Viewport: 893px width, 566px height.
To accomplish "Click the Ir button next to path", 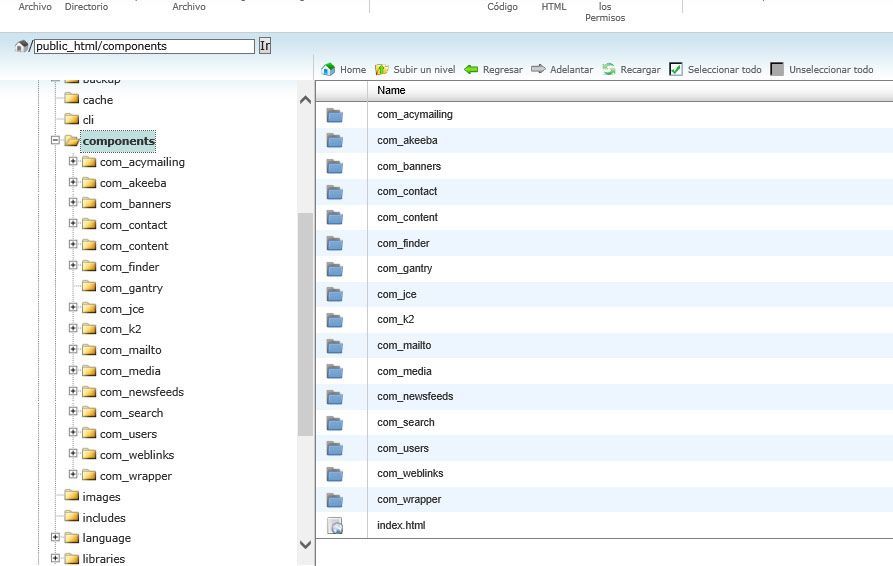I will tap(265, 46).
